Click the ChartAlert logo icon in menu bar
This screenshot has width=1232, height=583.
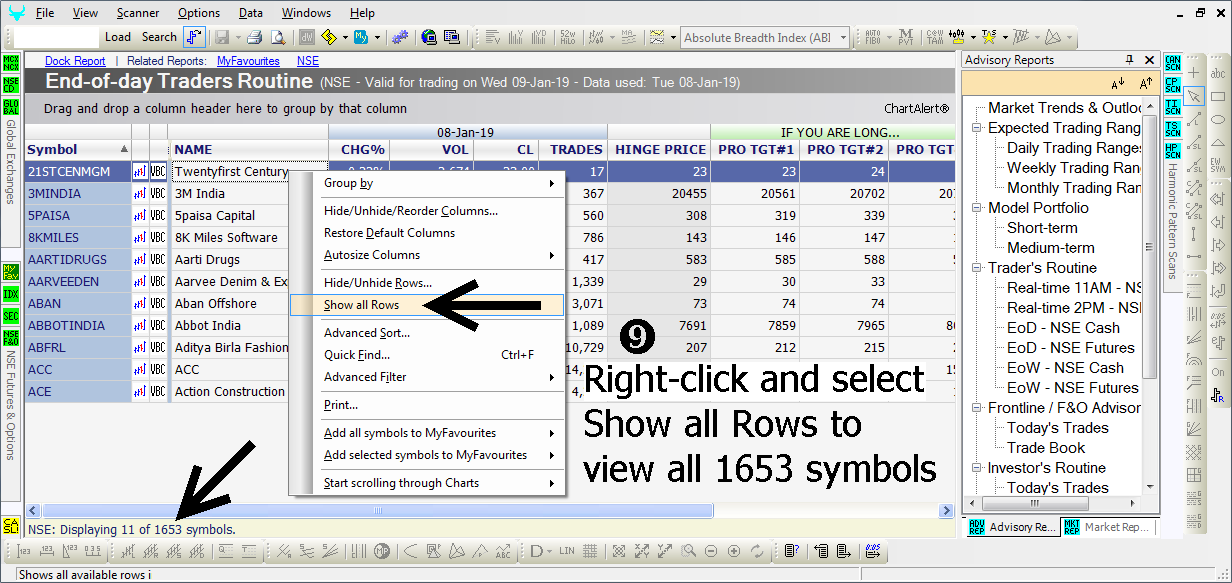[x=15, y=13]
